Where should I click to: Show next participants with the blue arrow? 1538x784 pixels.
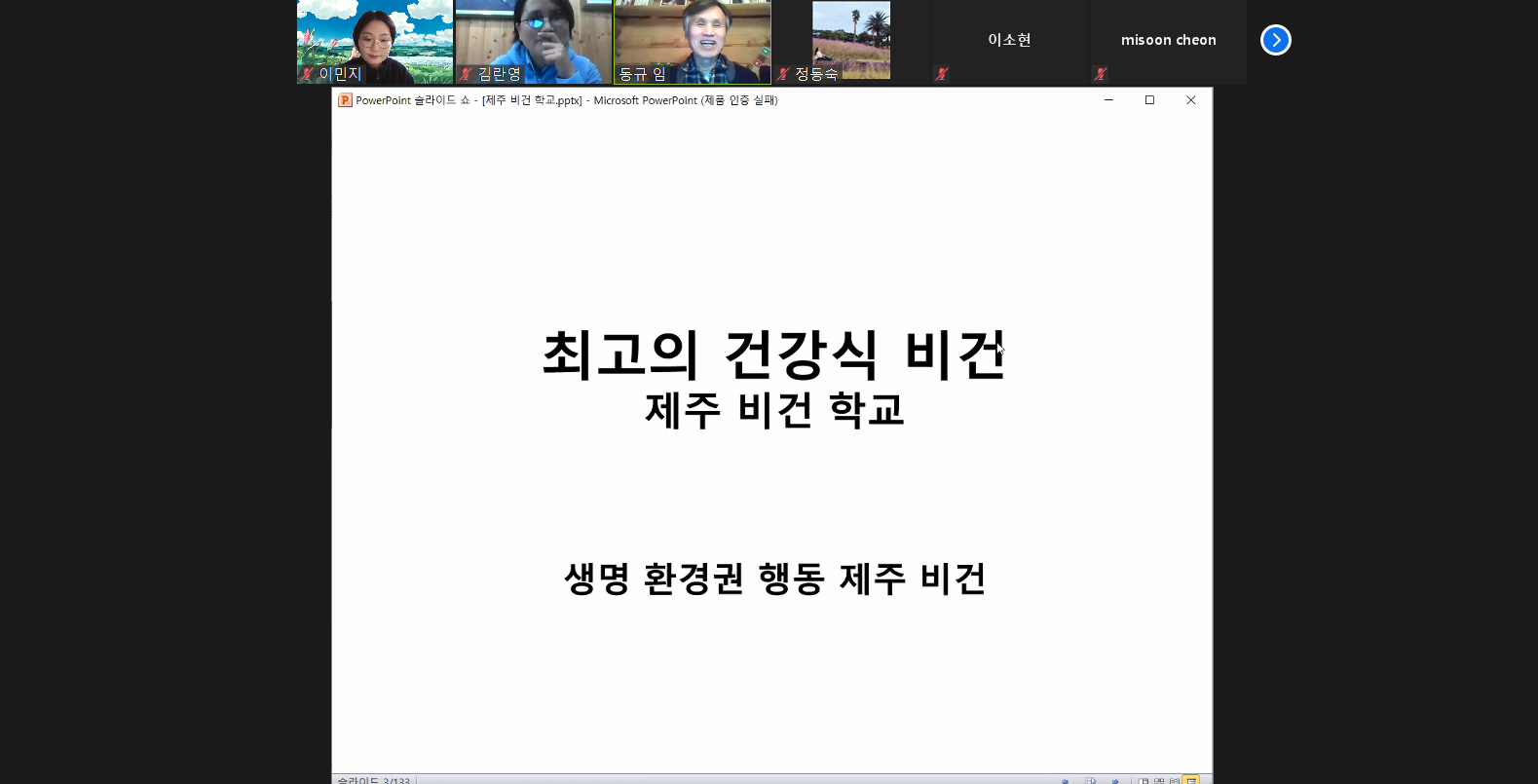tap(1275, 40)
